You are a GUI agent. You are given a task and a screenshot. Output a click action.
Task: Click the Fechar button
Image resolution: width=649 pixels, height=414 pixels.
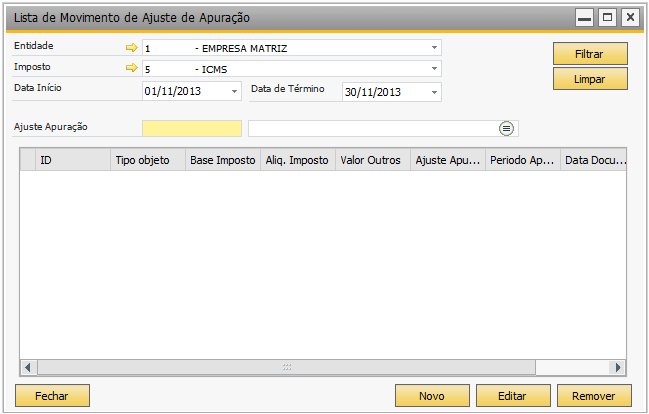tap(52, 396)
